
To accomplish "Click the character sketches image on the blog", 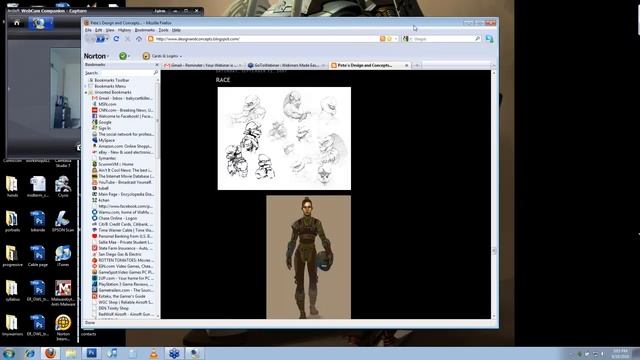I will click(x=284, y=138).
